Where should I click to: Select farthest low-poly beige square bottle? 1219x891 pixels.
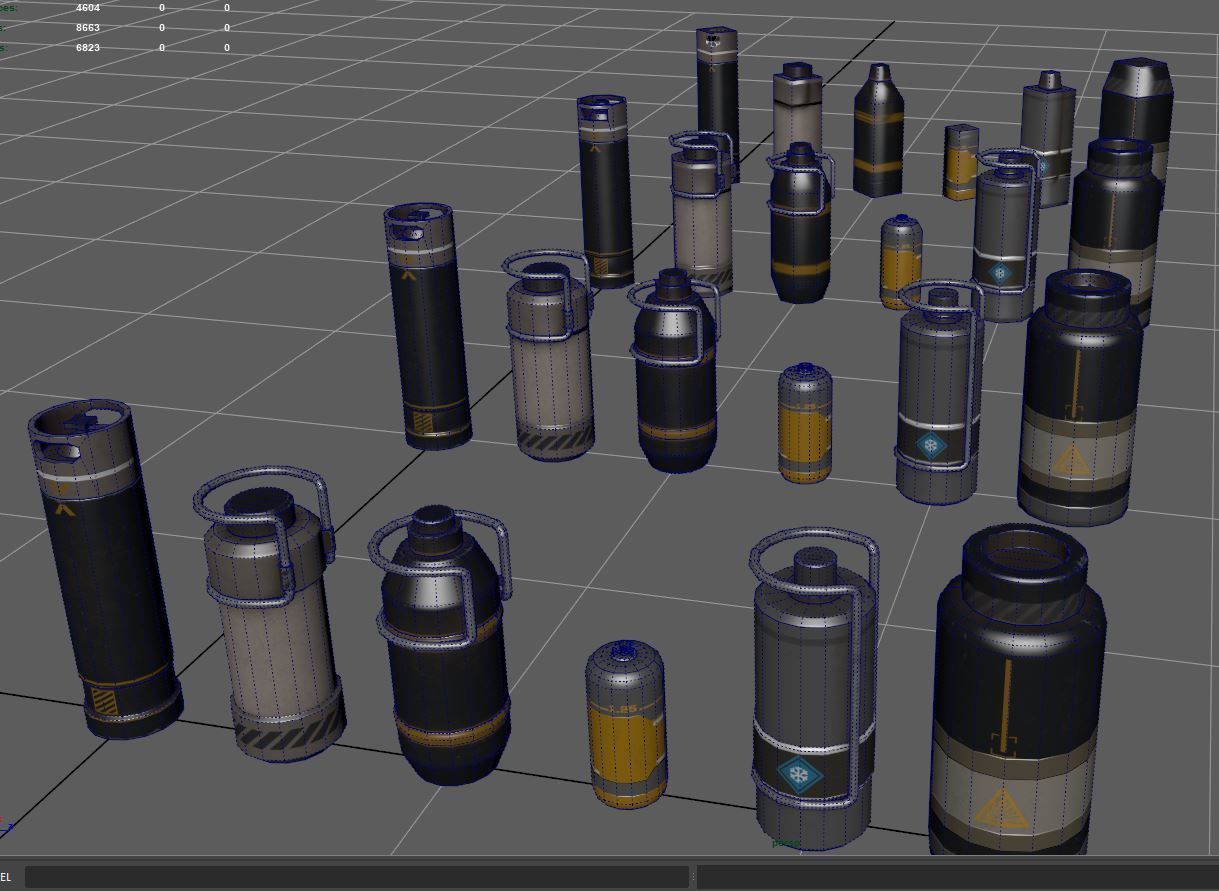(797, 110)
